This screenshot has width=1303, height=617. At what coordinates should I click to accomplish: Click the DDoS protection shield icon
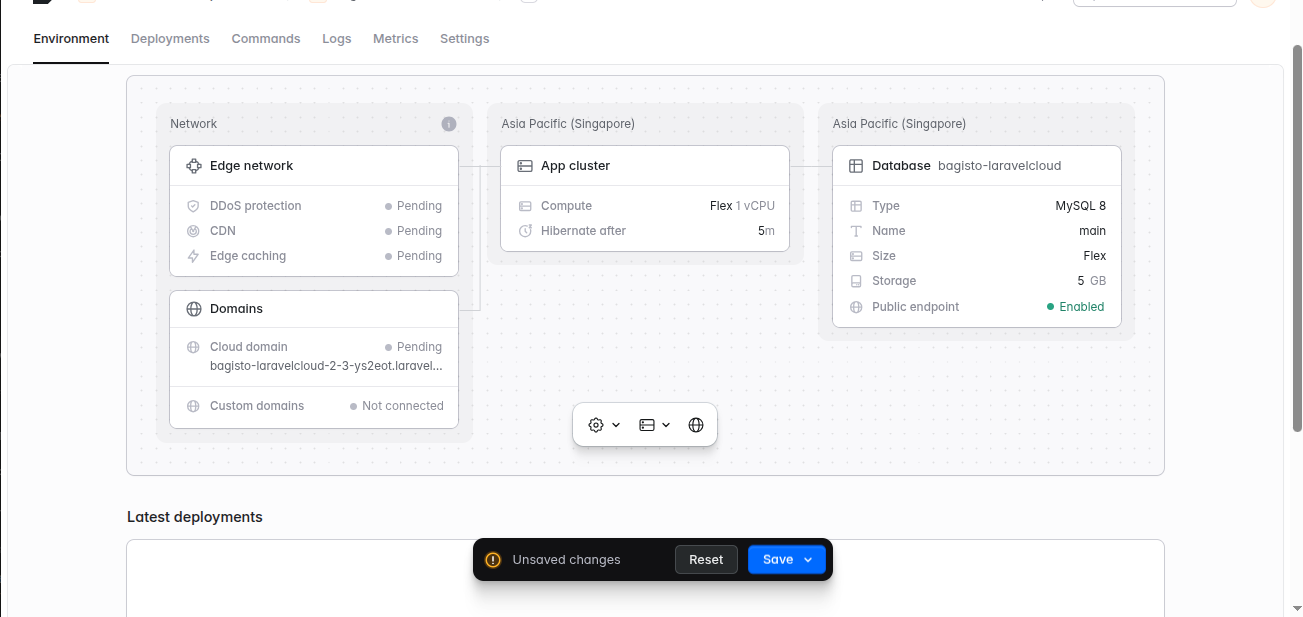pyautogui.click(x=193, y=206)
